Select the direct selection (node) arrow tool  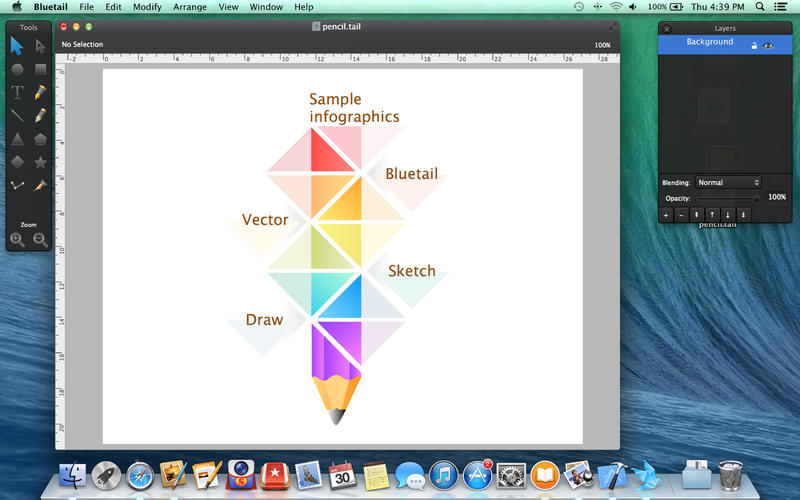(x=40, y=46)
